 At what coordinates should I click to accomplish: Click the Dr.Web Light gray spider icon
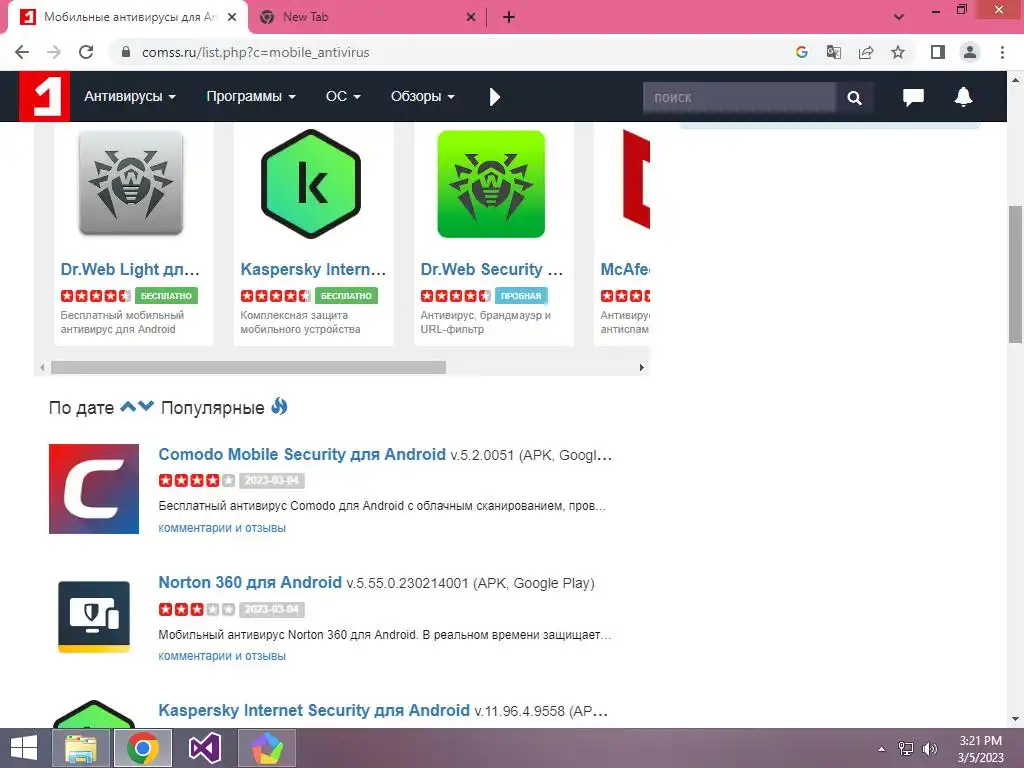click(x=131, y=183)
